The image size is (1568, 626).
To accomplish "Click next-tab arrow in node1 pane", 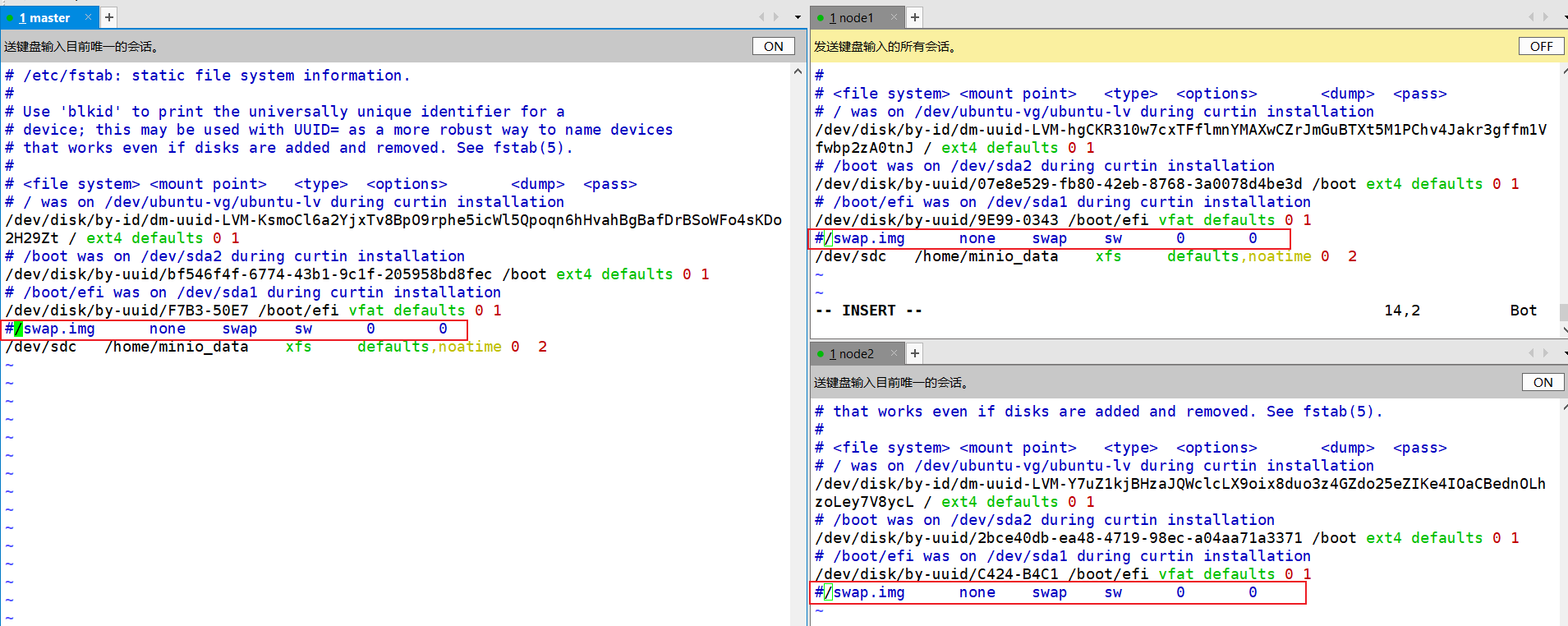I will 1546,17.
